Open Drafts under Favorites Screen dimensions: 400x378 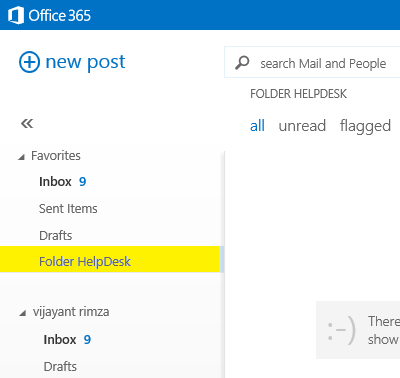pos(56,235)
